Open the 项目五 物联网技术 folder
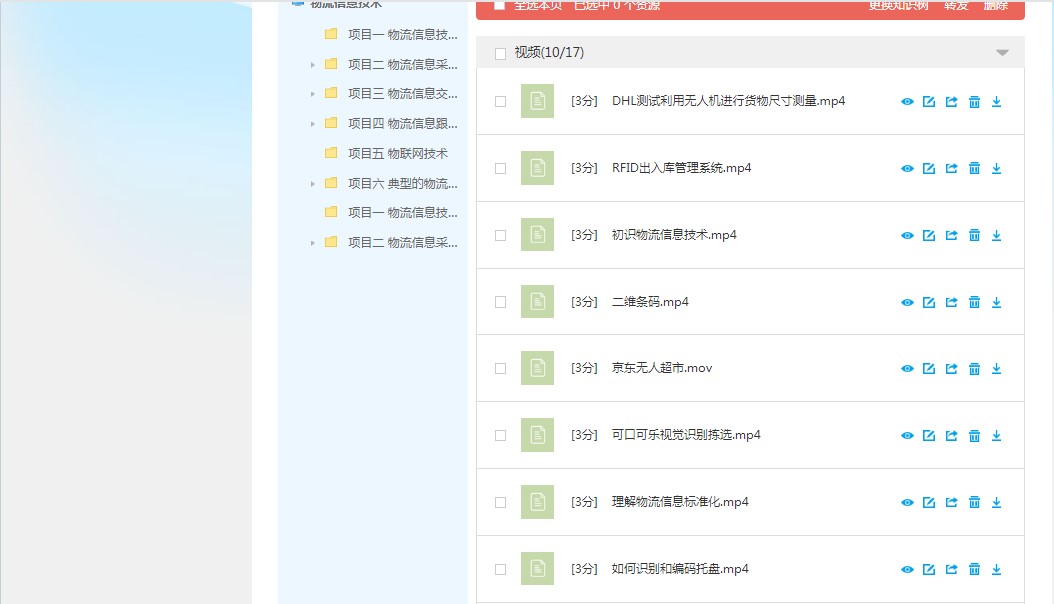The width and height of the screenshot is (1054, 604). coord(397,153)
